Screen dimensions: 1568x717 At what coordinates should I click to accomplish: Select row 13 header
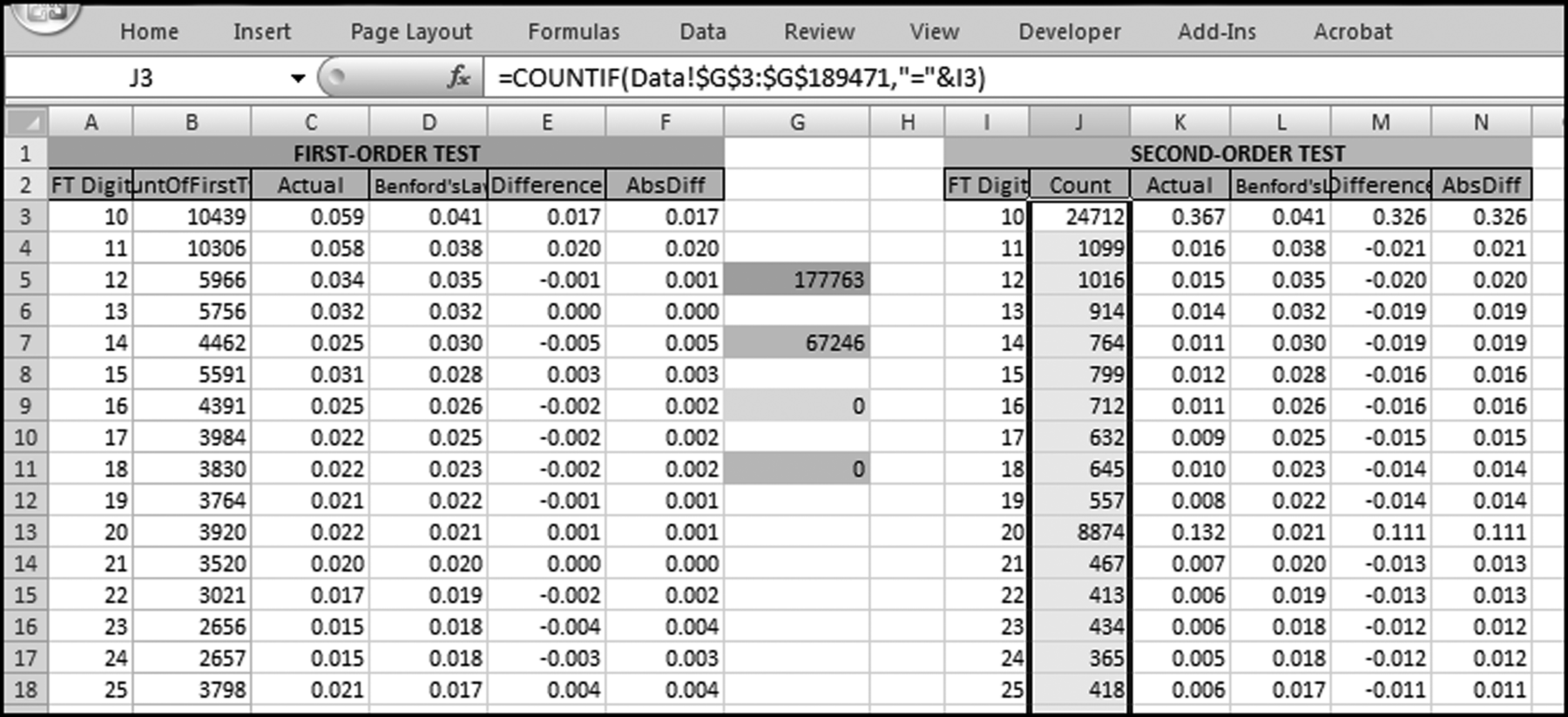[26, 531]
